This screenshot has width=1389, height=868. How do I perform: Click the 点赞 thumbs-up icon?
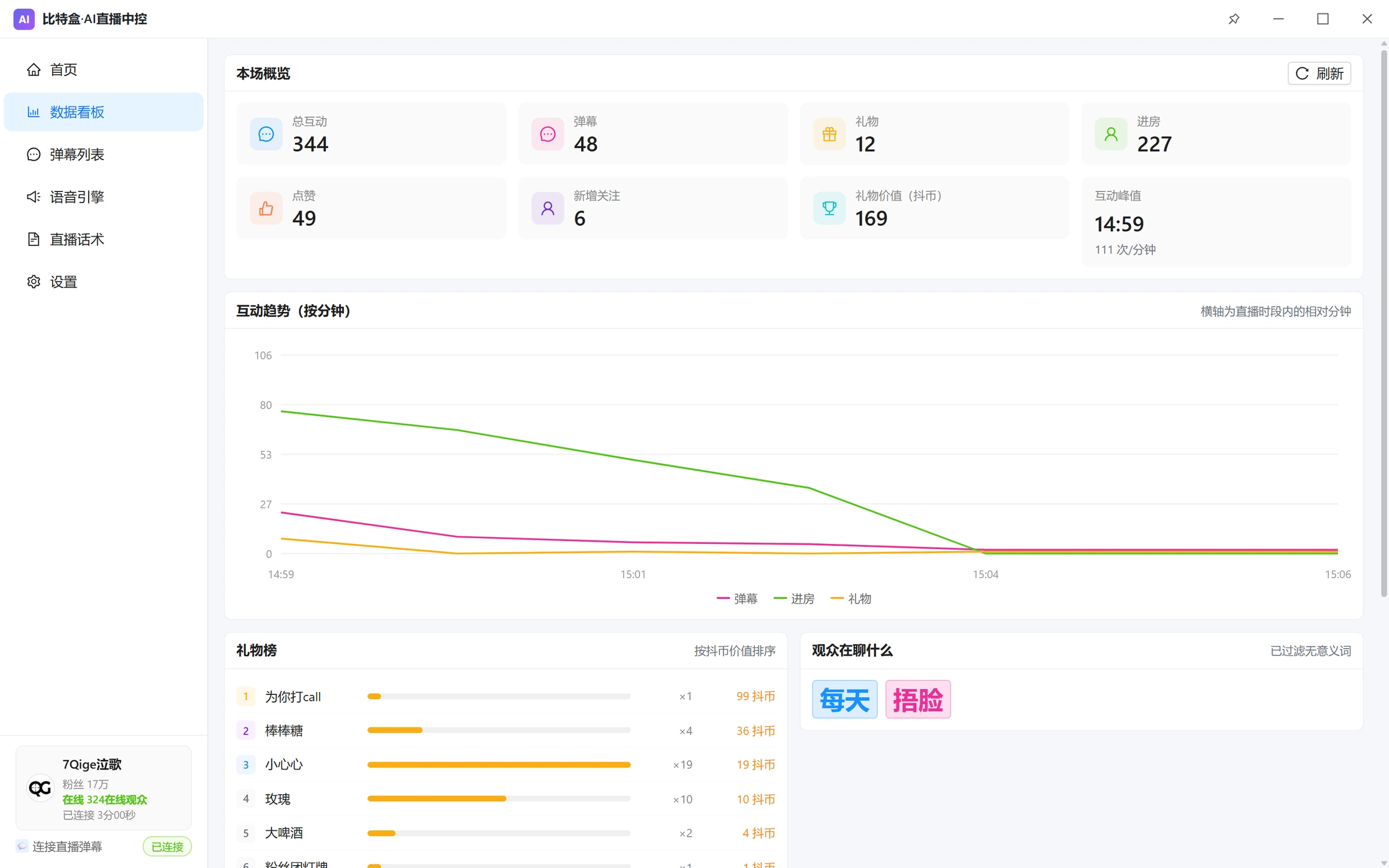tap(266, 208)
